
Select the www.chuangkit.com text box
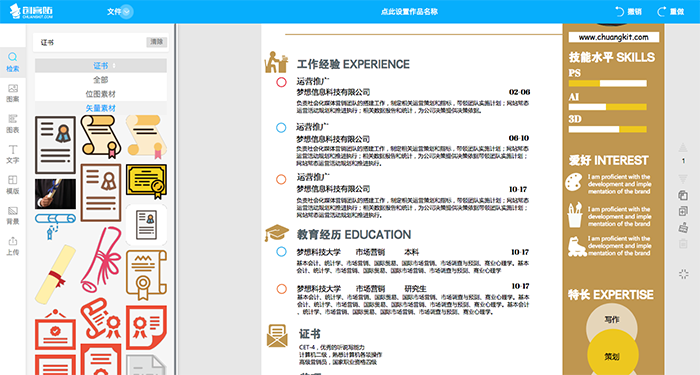[613, 37]
